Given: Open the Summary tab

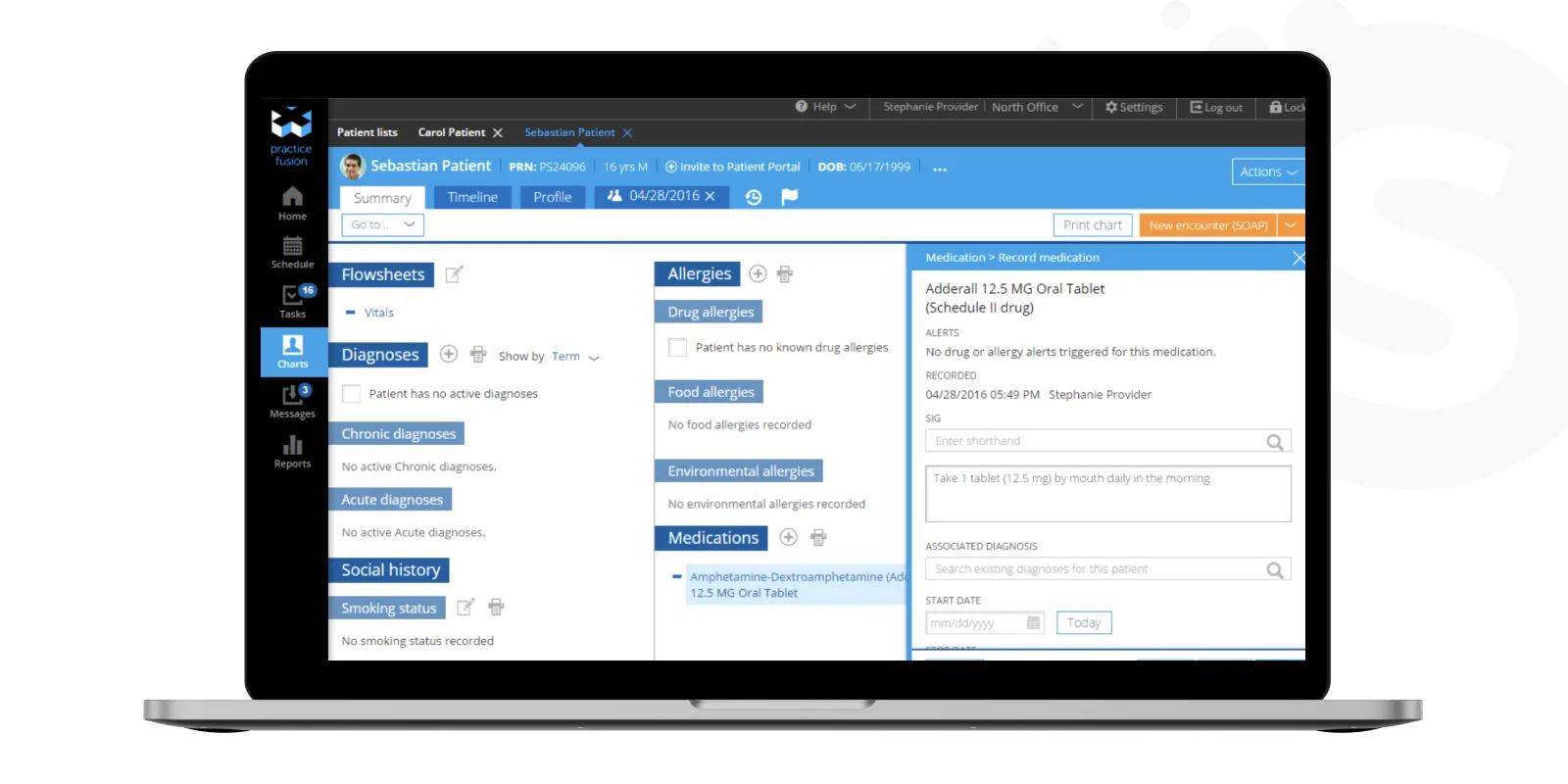Looking at the screenshot, I should click(382, 198).
